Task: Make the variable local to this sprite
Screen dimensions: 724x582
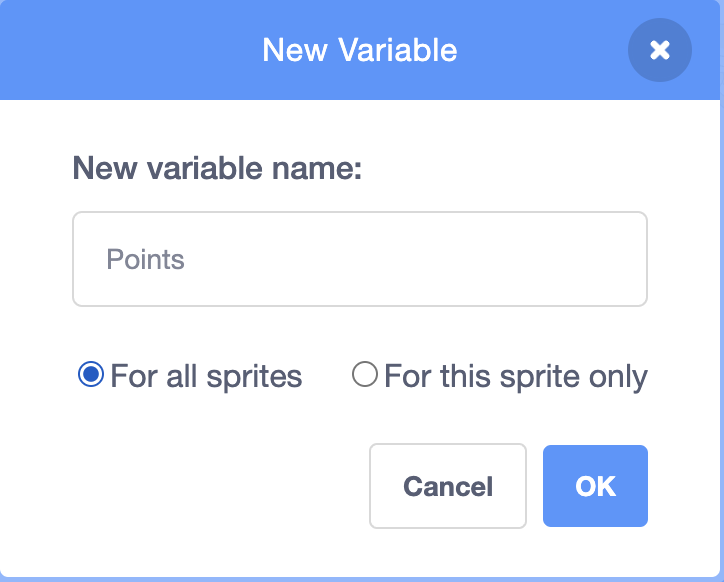Action: (x=365, y=376)
